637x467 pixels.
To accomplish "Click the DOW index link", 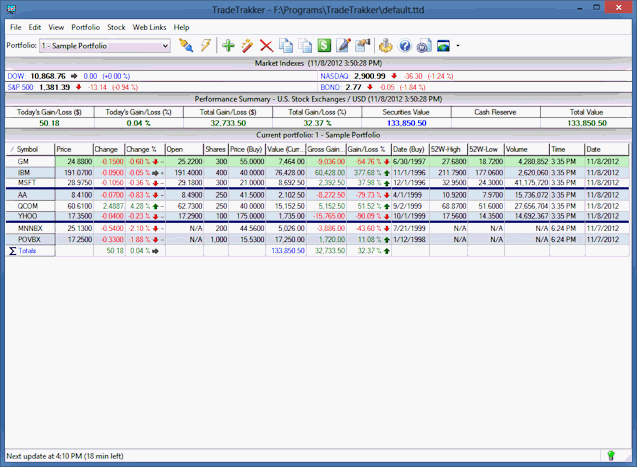I will pos(16,76).
